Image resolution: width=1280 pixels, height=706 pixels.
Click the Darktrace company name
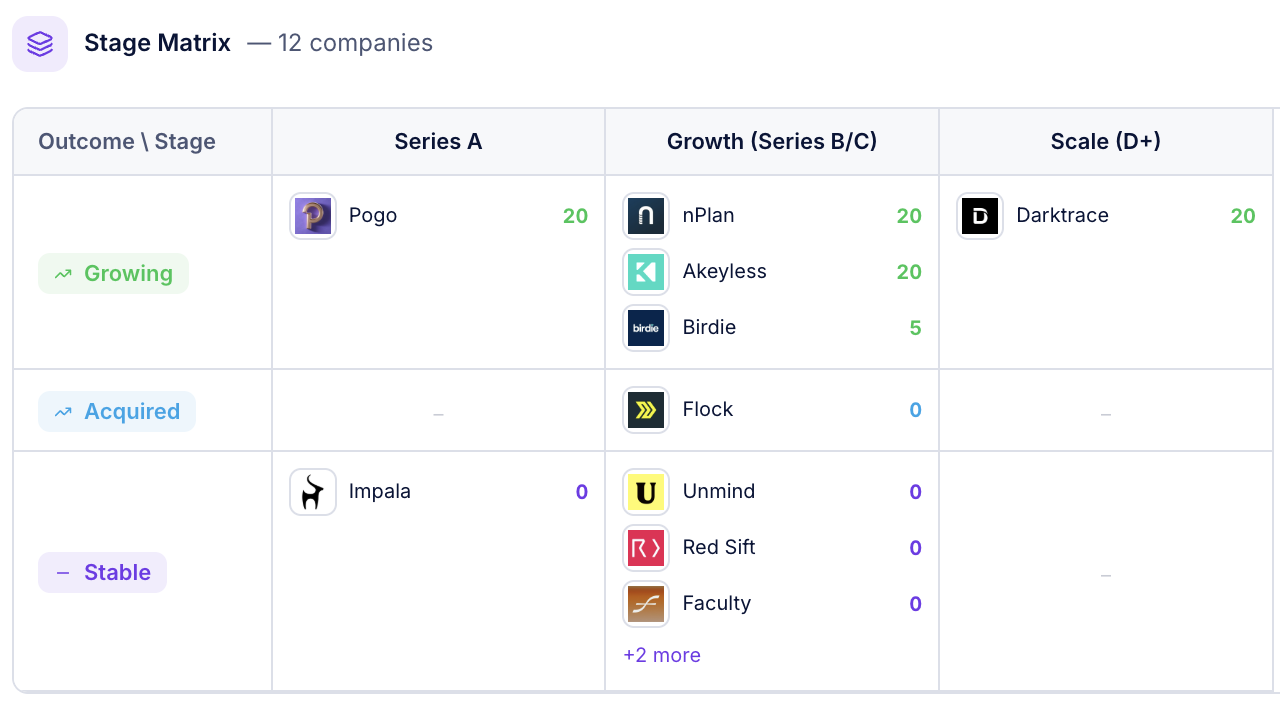(1062, 215)
